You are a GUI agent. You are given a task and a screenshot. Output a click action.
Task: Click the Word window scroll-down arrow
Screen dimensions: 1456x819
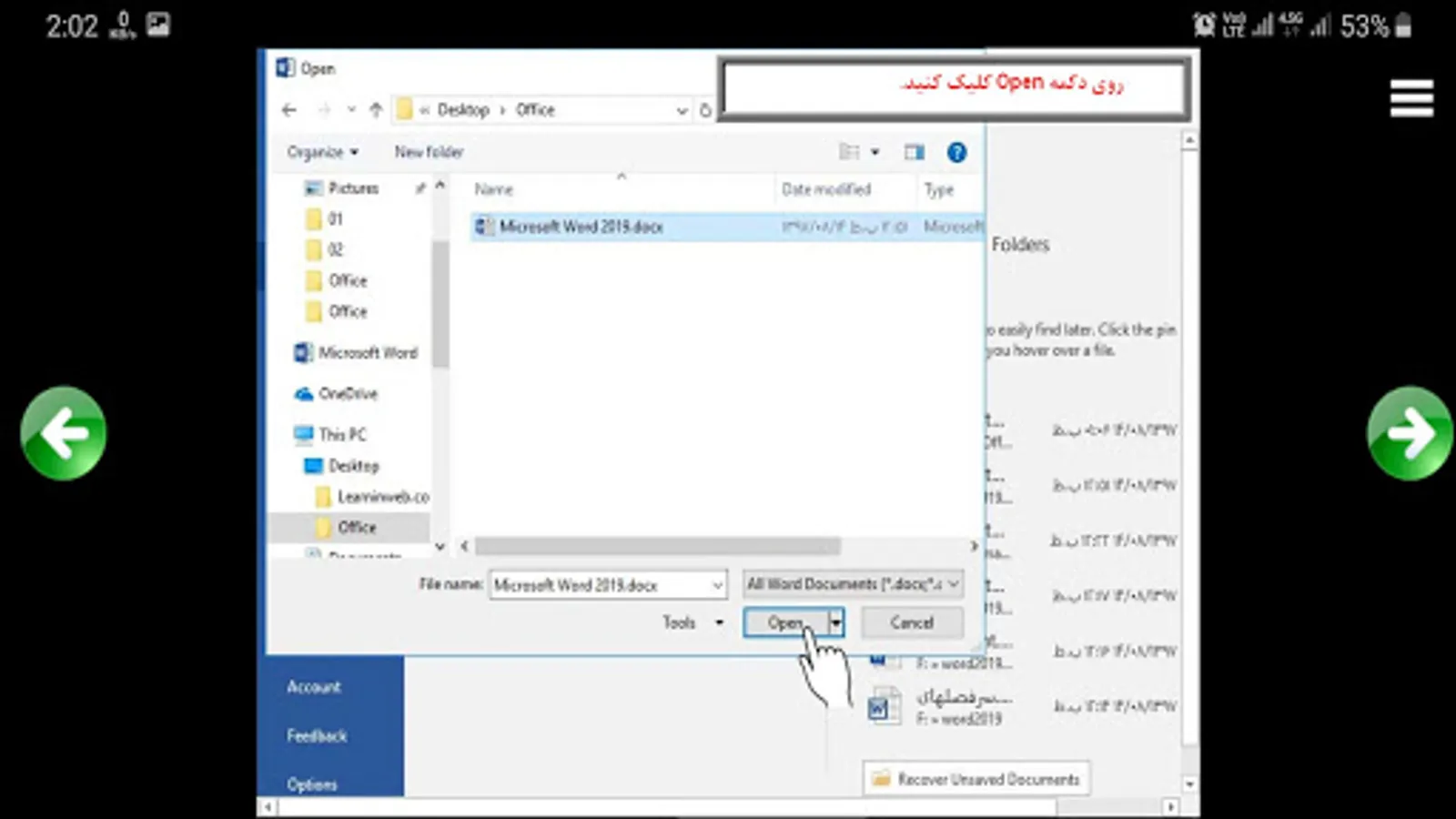pos(1189,784)
